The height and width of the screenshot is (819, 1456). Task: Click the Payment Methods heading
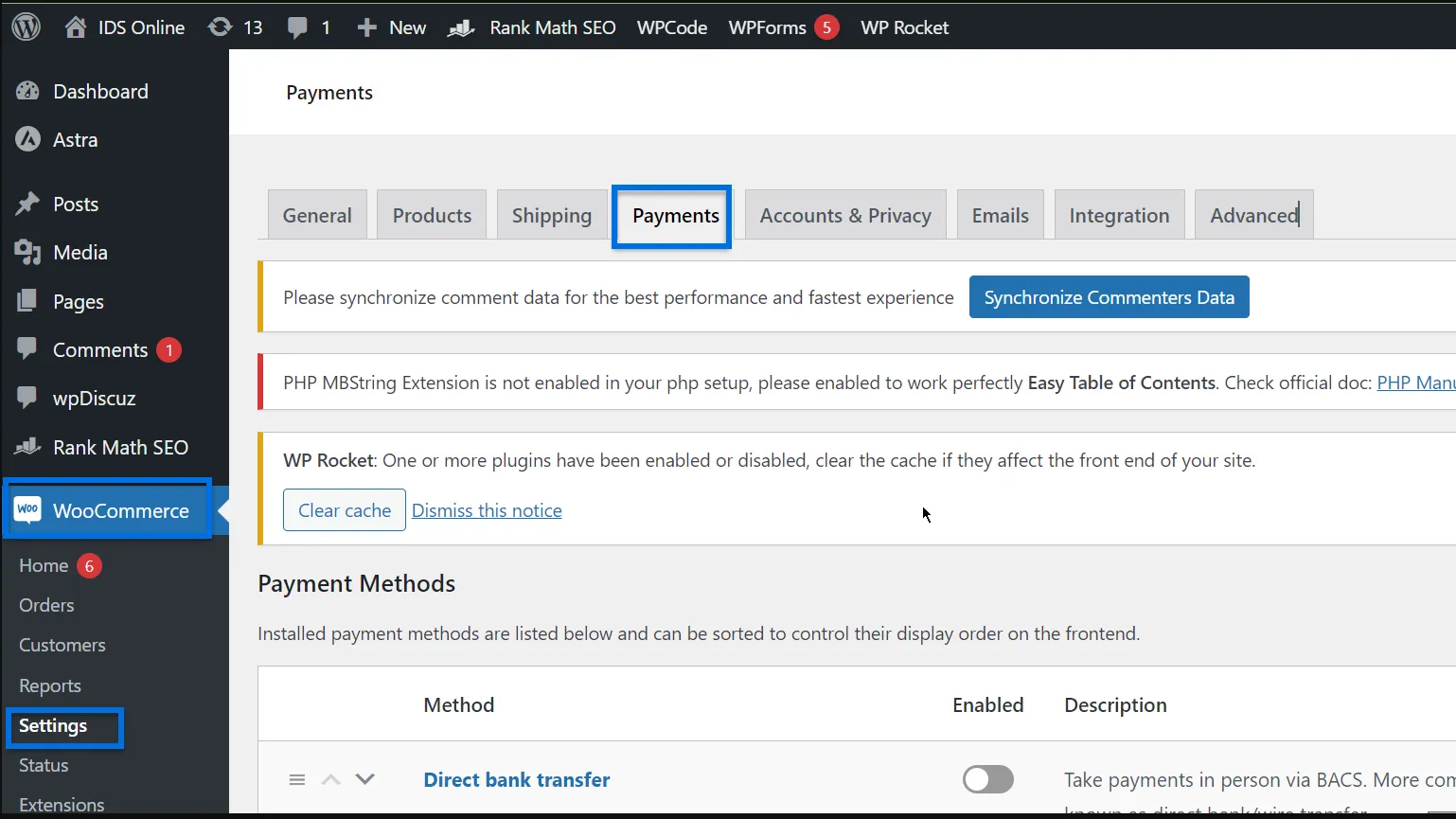(x=357, y=583)
